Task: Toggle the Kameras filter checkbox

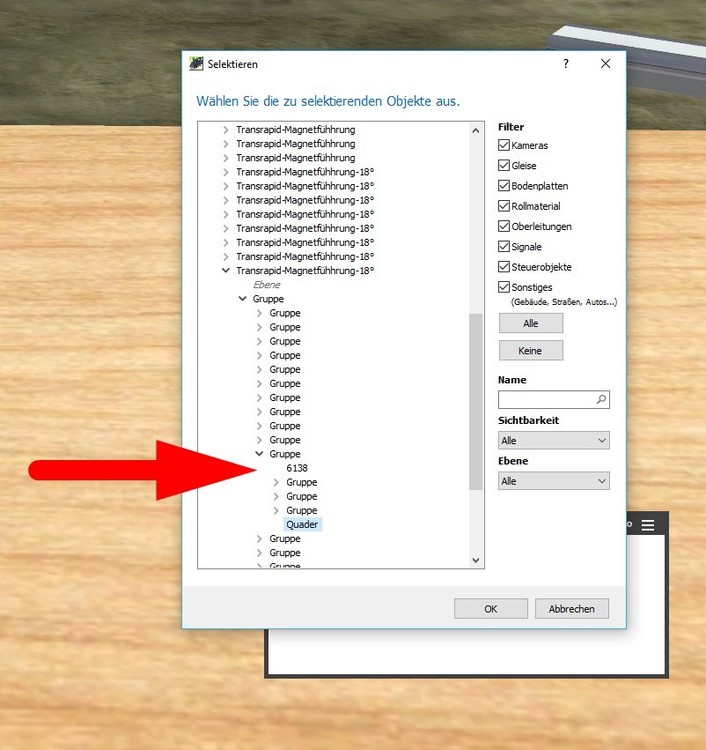Action: click(x=504, y=145)
